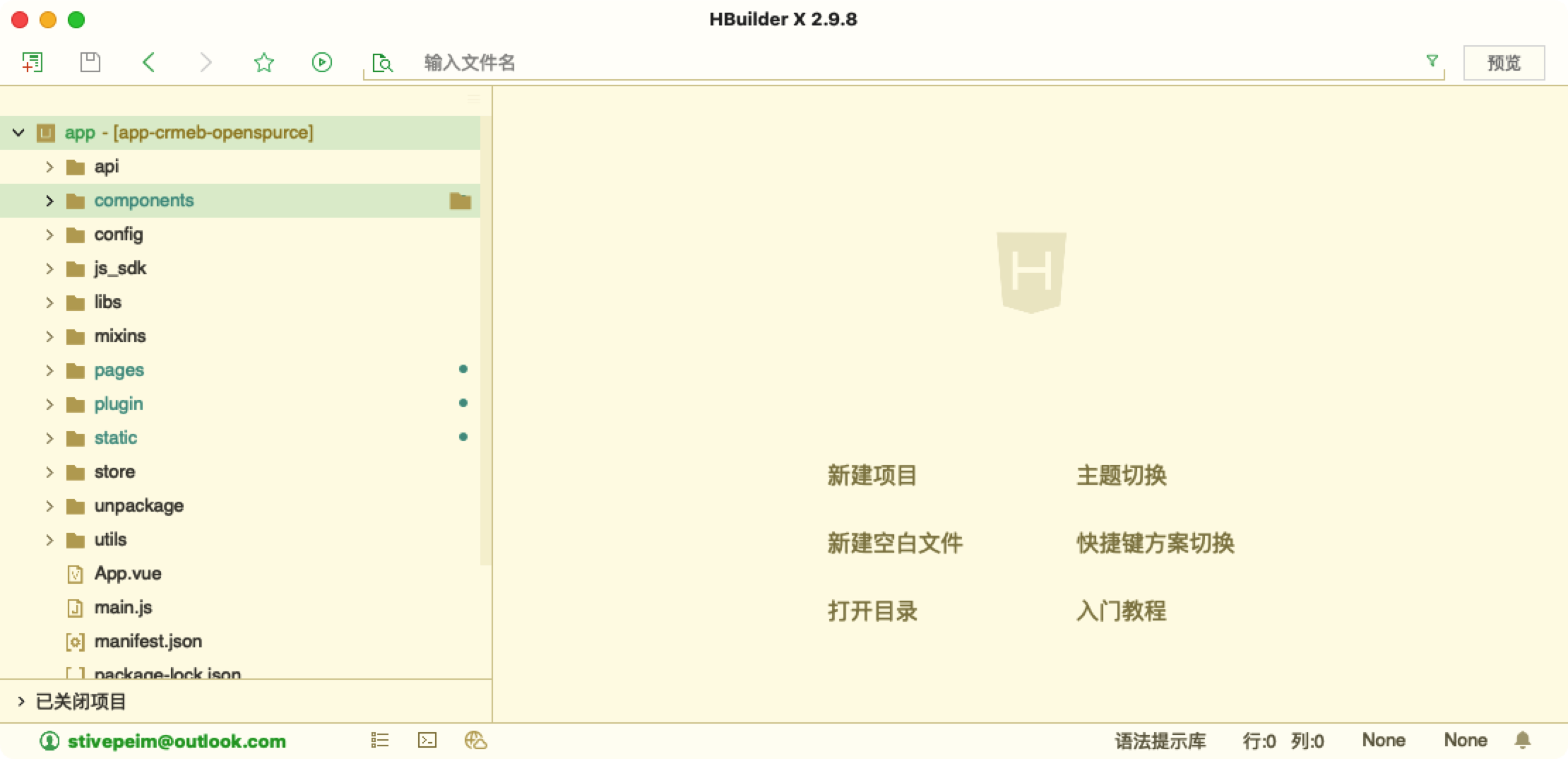The image size is (1568, 759).
Task: Click the 快捷键方案切换 link
Action: tap(1156, 543)
